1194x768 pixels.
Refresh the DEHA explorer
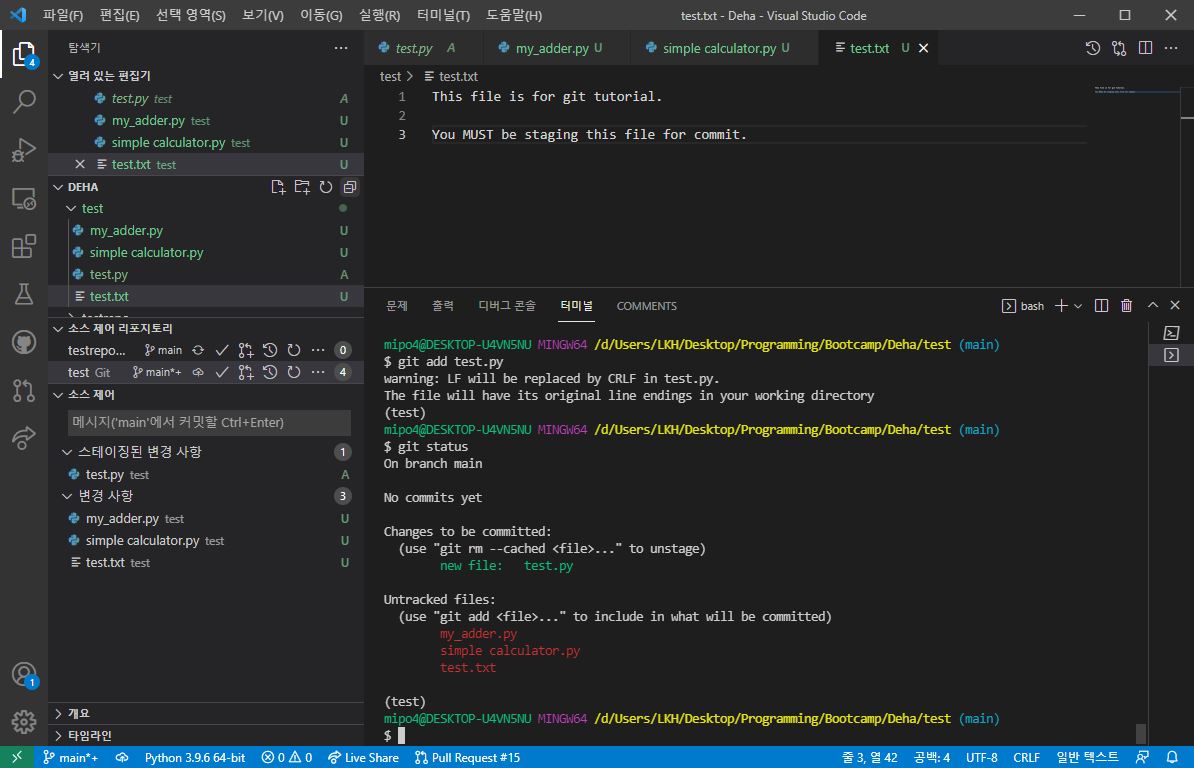326,187
